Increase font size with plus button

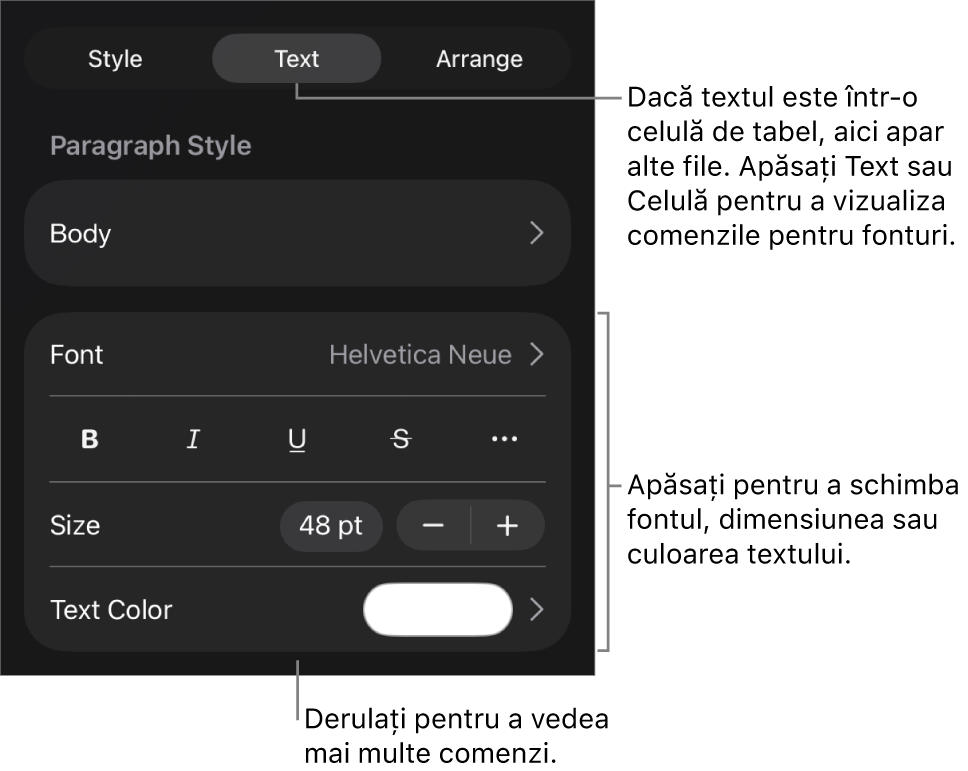pyautogui.click(x=507, y=525)
